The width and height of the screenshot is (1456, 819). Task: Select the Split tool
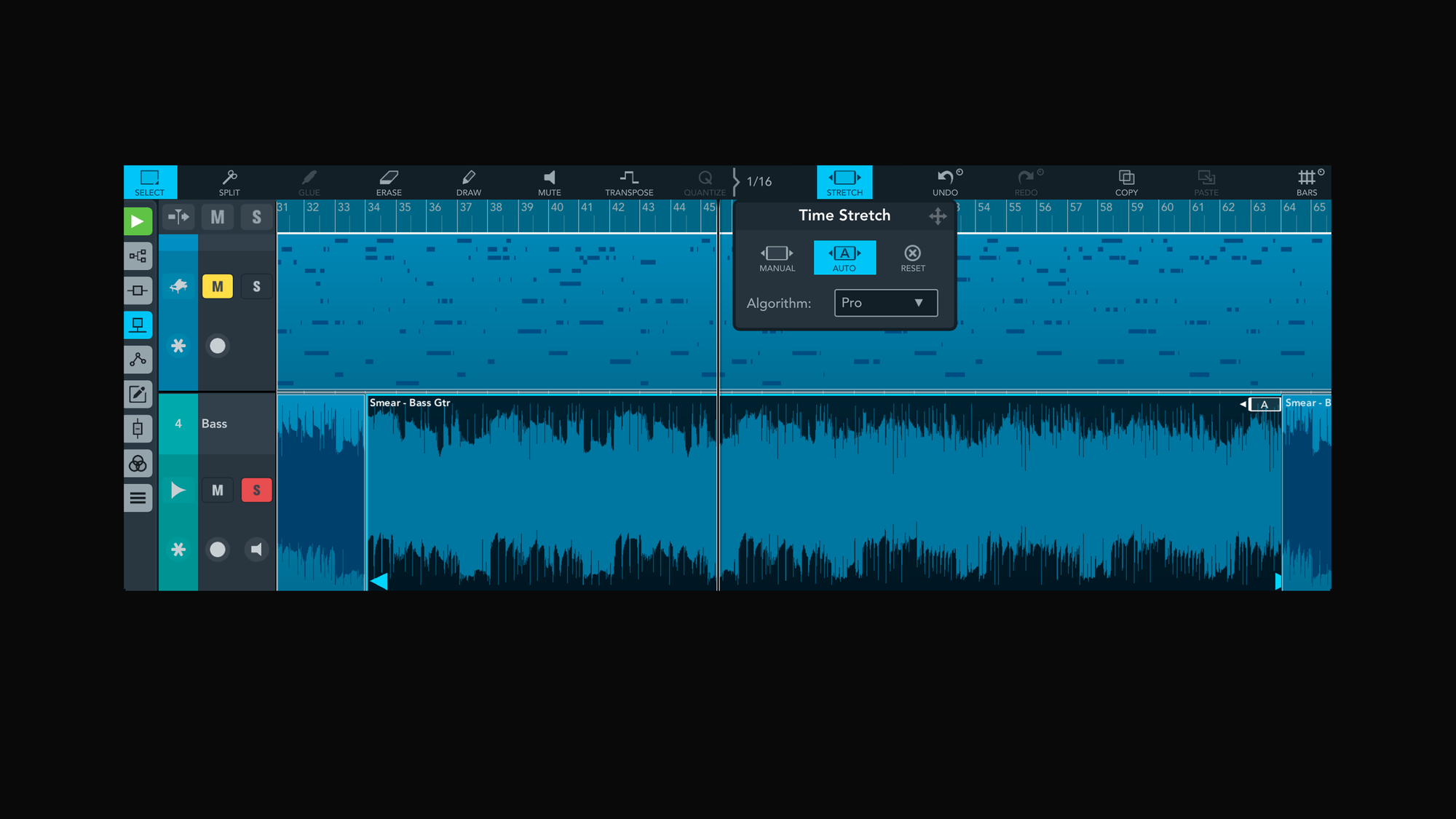[x=229, y=182]
